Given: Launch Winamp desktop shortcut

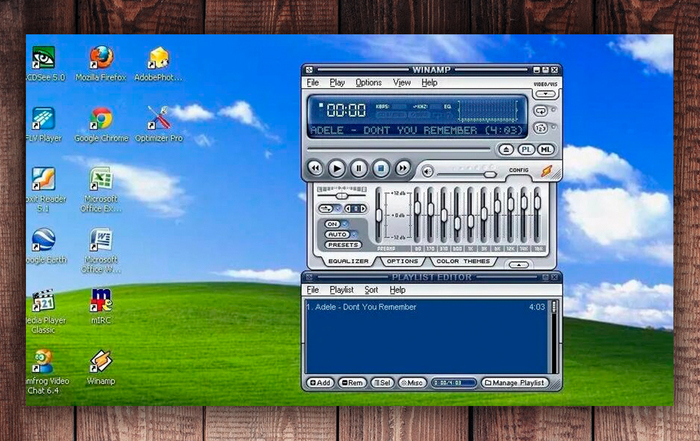Looking at the screenshot, I should (101, 367).
